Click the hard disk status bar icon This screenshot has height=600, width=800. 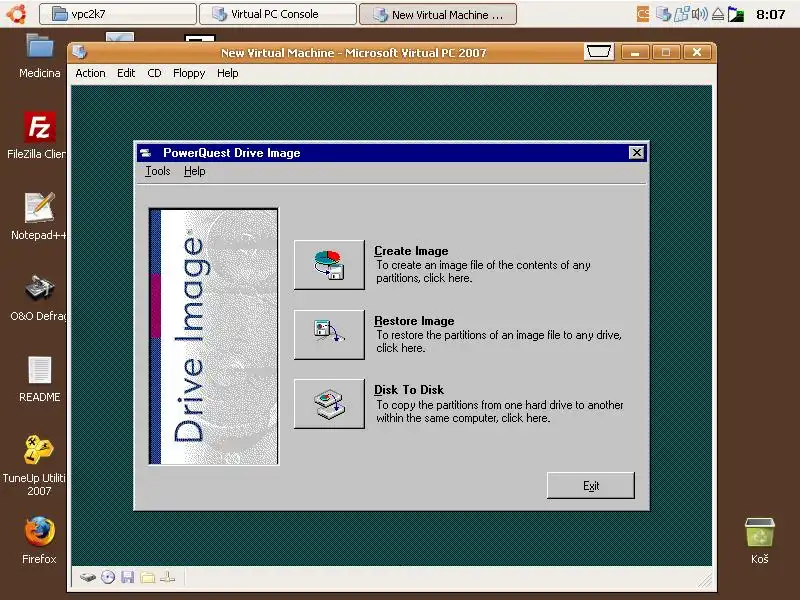pyautogui.click(x=88, y=577)
